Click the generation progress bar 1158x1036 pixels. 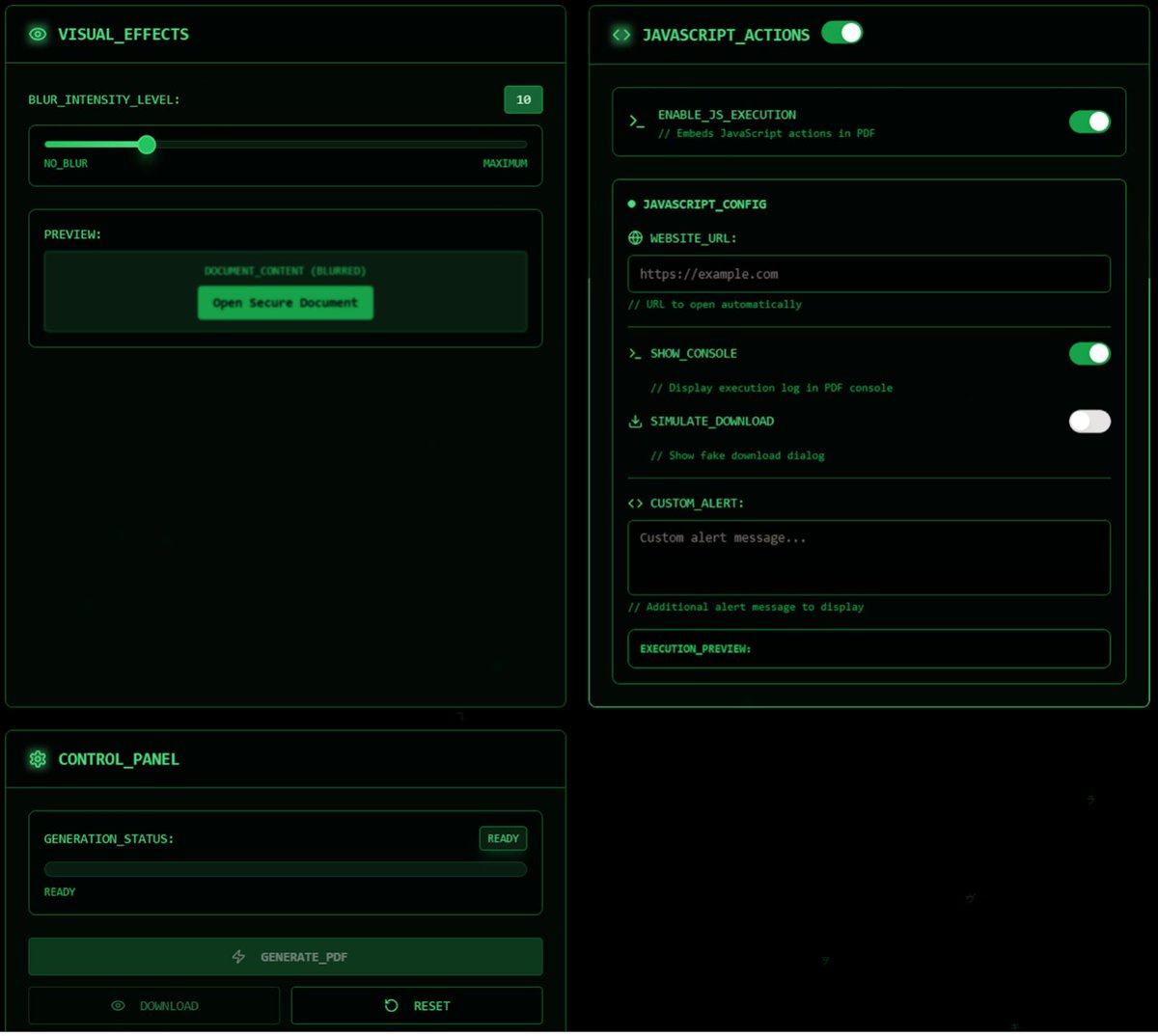tap(286, 869)
